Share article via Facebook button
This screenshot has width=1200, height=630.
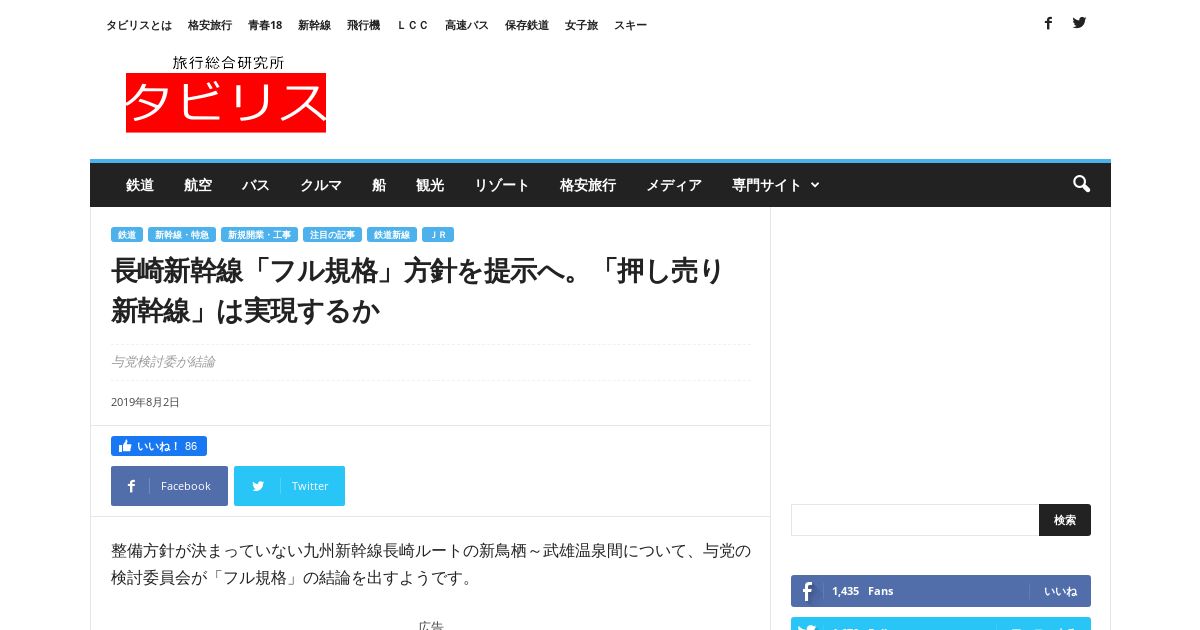click(x=169, y=486)
